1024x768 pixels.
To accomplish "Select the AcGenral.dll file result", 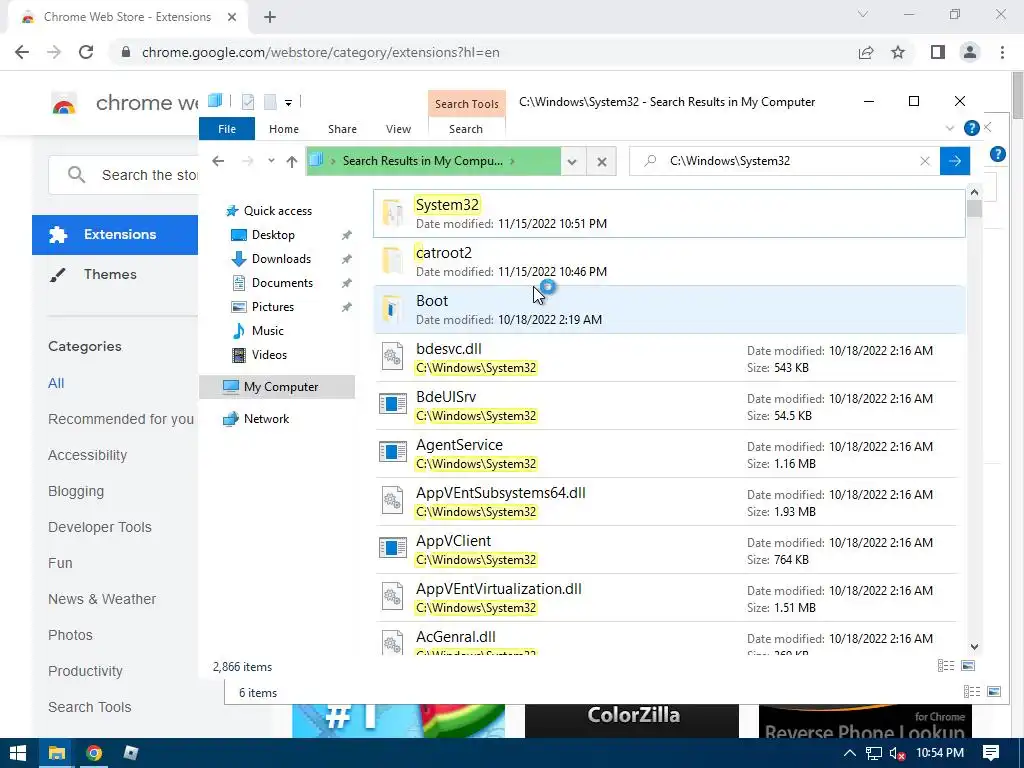I will 669,640.
